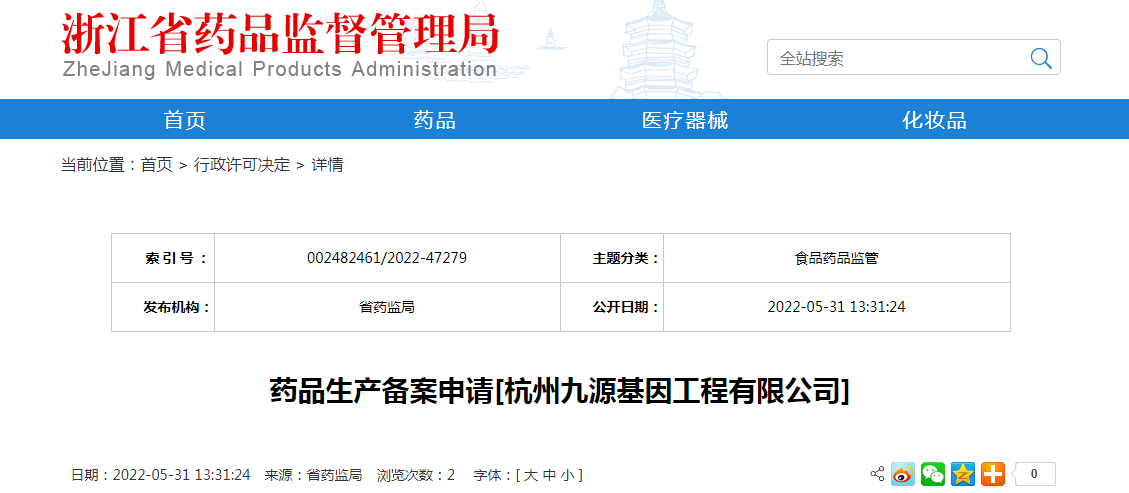
Task: Go to 首页 in breadcrumb
Action: click(157, 165)
